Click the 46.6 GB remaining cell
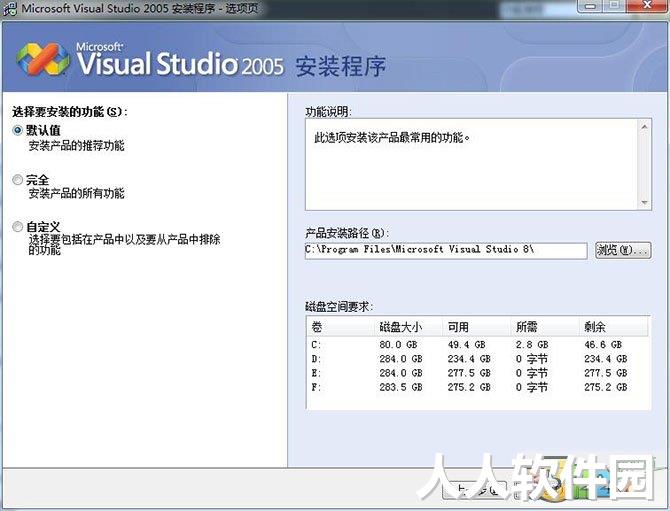Image resolution: width=670 pixels, height=511 pixels. tap(603, 345)
